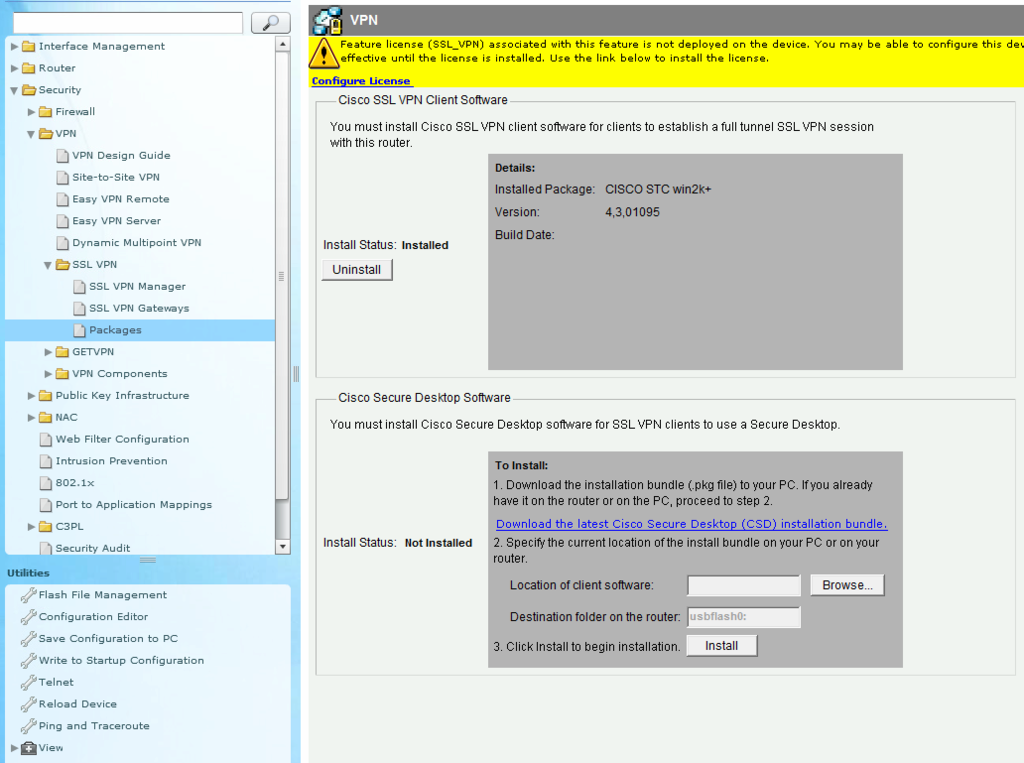Open Web Filter Configuration in tree
Viewport: 1024px width, 763px height.
click(122, 439)
